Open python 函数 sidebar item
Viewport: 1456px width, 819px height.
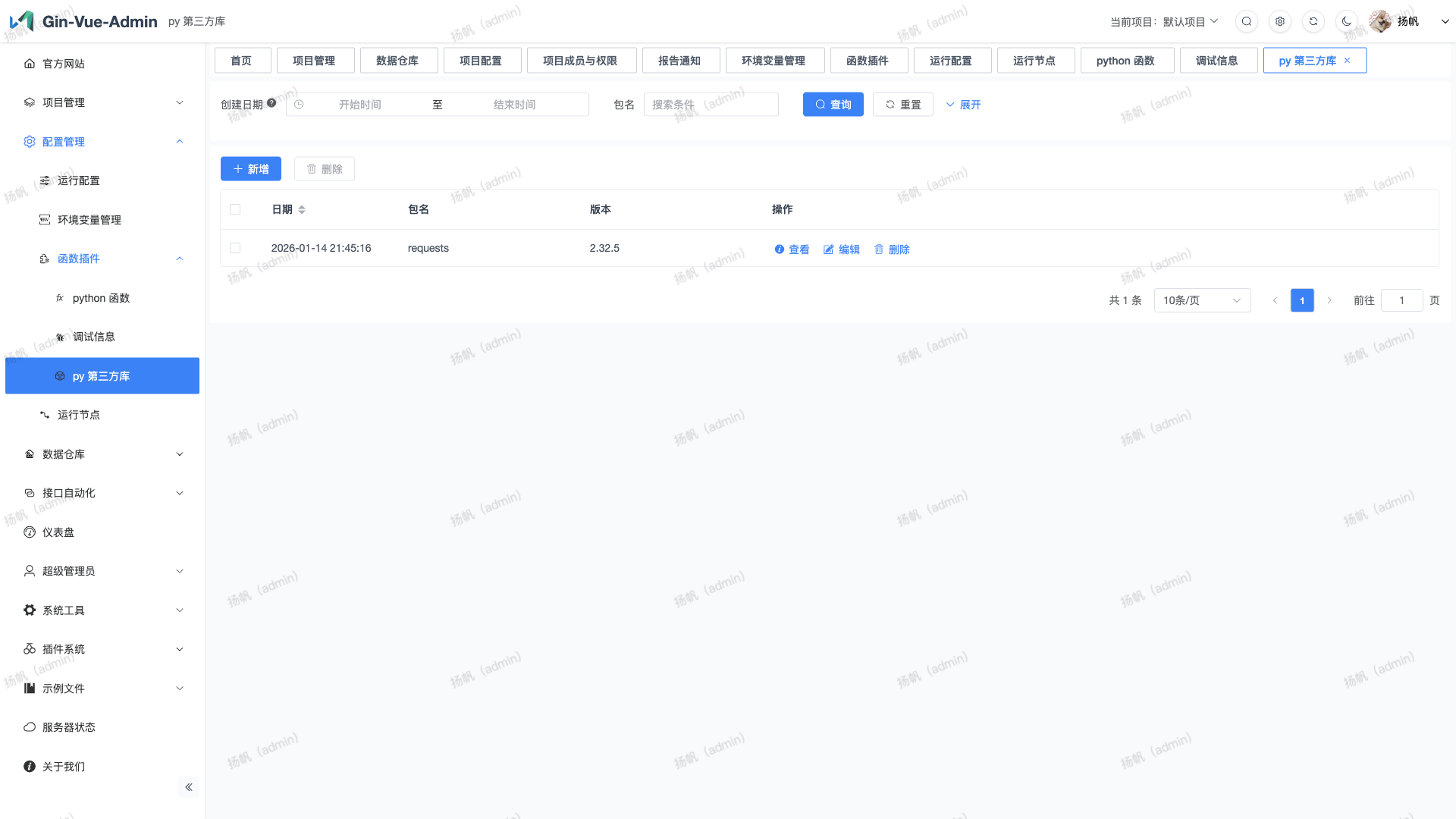point(102,298)
